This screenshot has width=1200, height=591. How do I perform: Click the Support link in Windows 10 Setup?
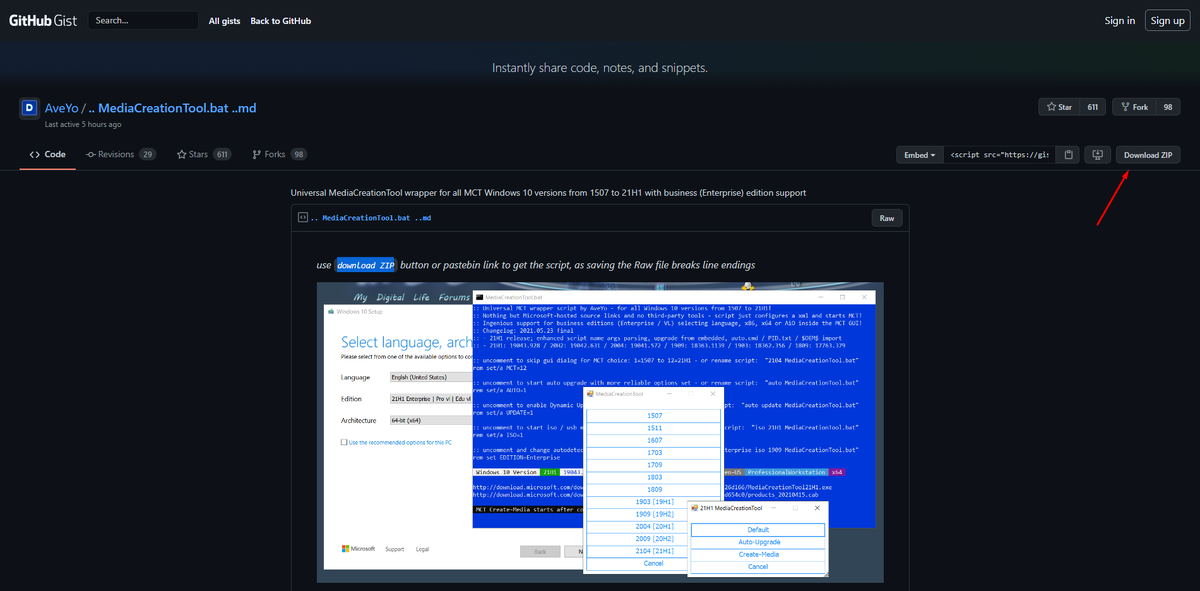coord(395,549)
